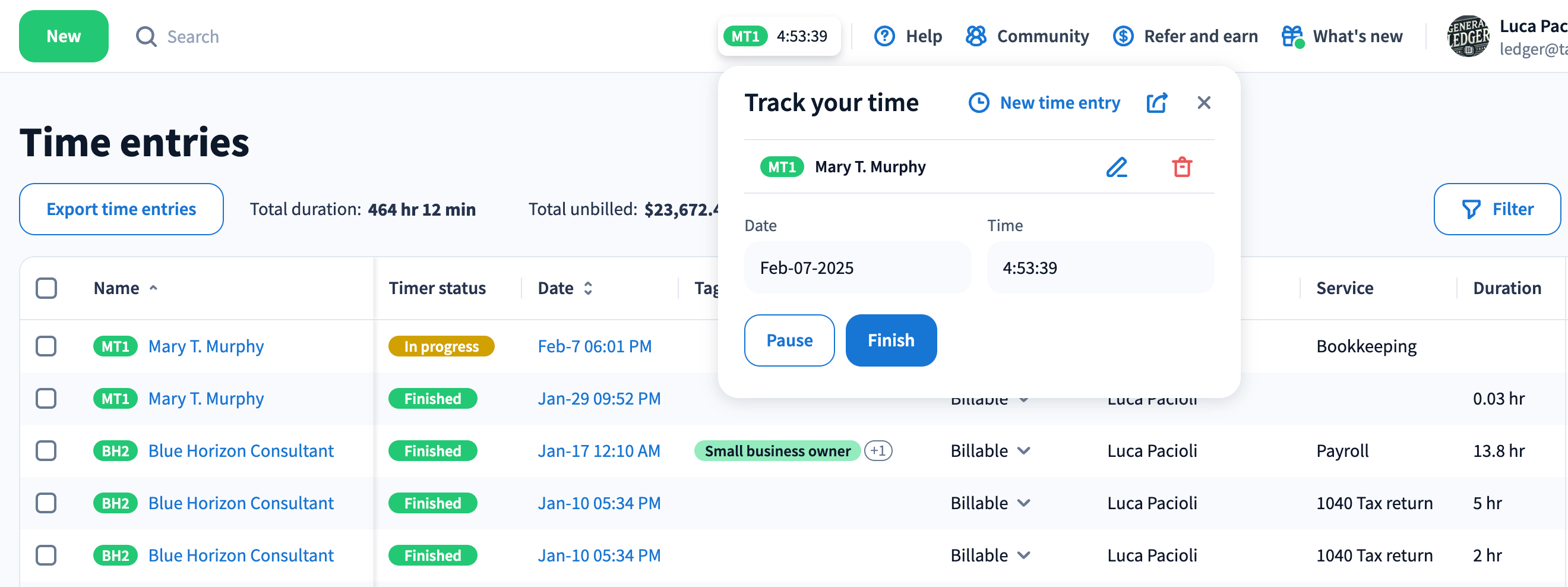Click the search magnifier icon
This screenshot has width=1568, height=587.
coord(146,36)
